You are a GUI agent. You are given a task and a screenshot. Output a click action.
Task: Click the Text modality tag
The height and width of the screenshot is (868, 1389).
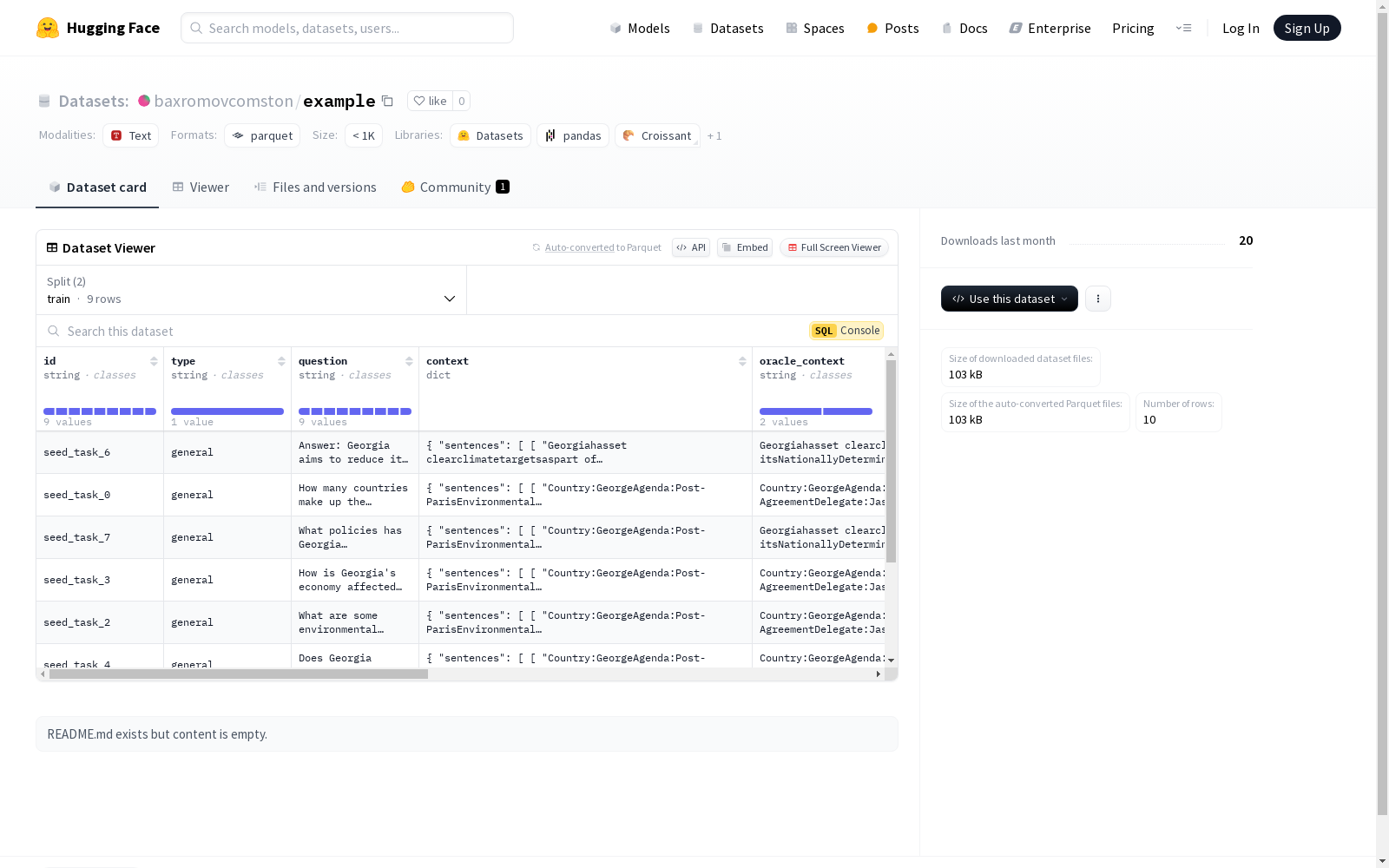pos(130,135)
